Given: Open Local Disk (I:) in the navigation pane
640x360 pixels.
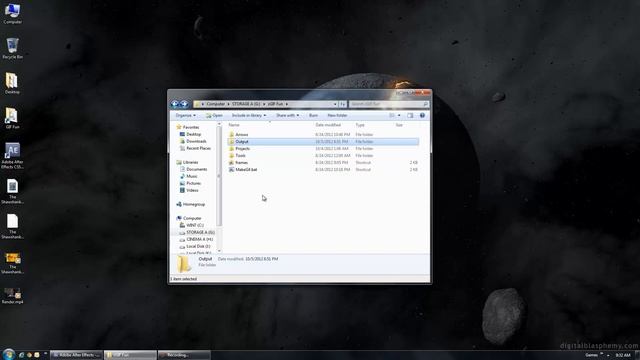Looking at the screenshot, I should tap(198, 246).
